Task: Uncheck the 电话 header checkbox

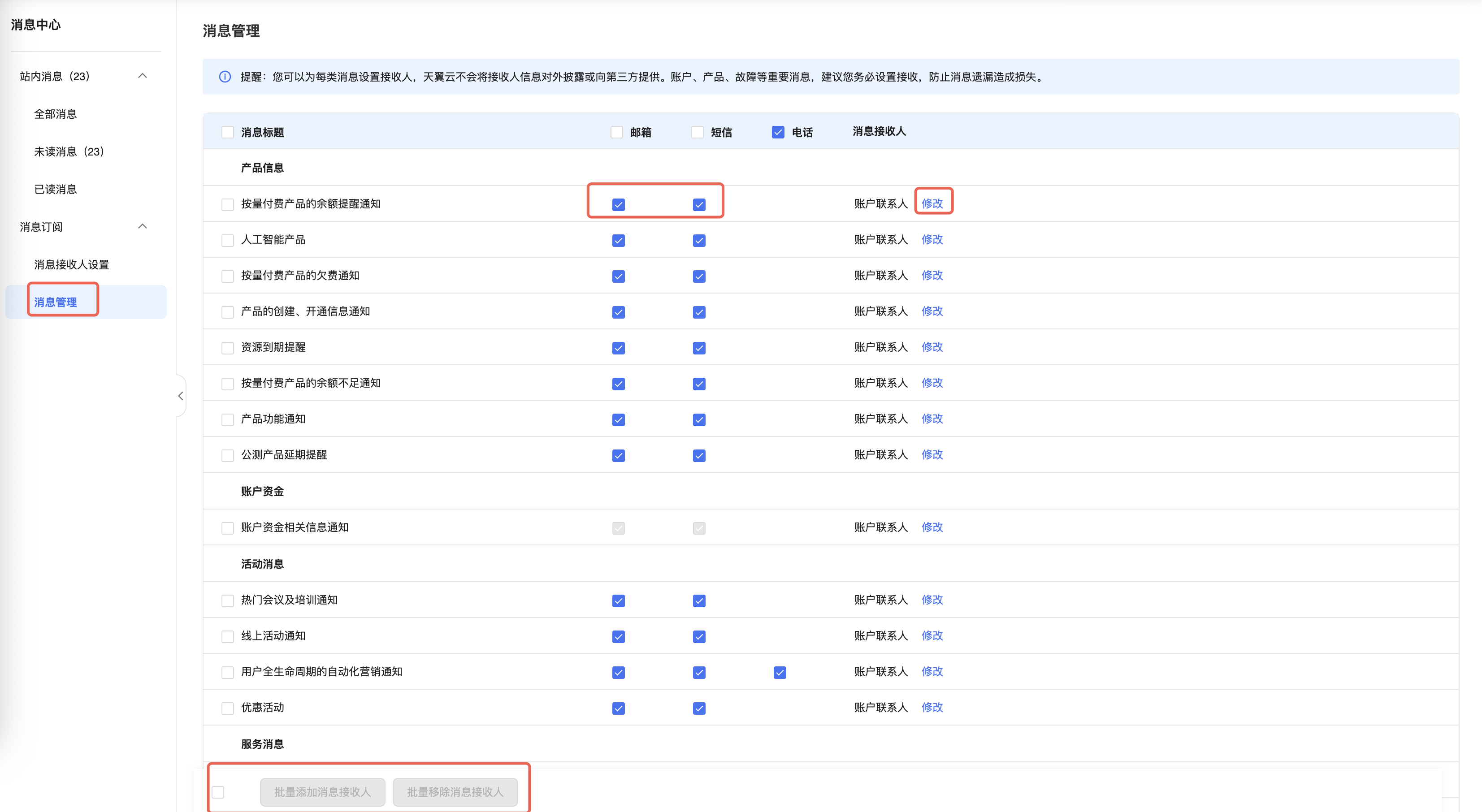Action: (778, 132)
